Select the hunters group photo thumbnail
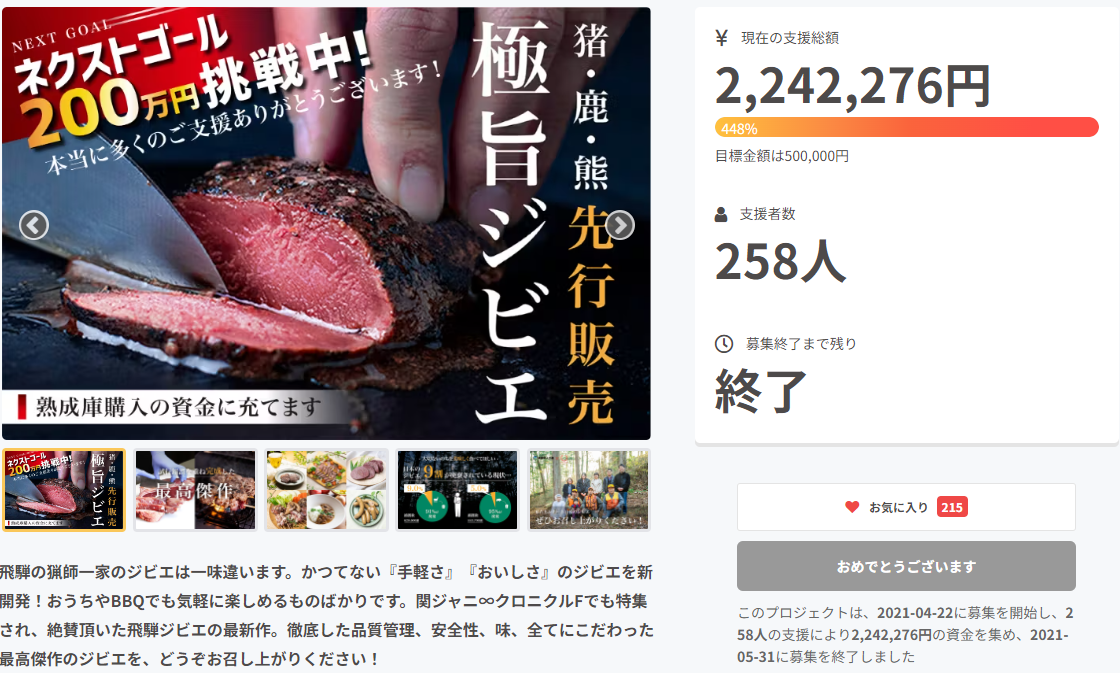This screenshot has width=1120, height=673. coord(589,490)
